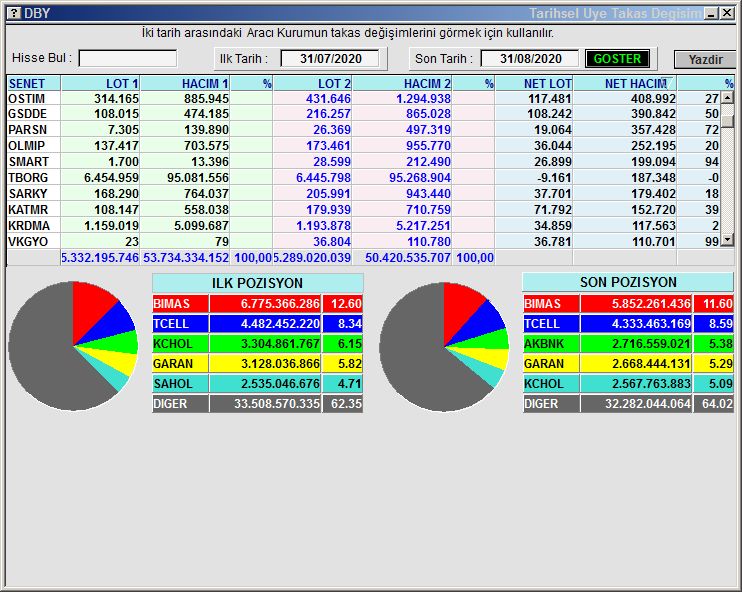Image resolution: width=742 pixels, height=592 pixels.
Task: Click red BIMAS swatch in ILK POZISYON
Action: click(x=180, y=303)
